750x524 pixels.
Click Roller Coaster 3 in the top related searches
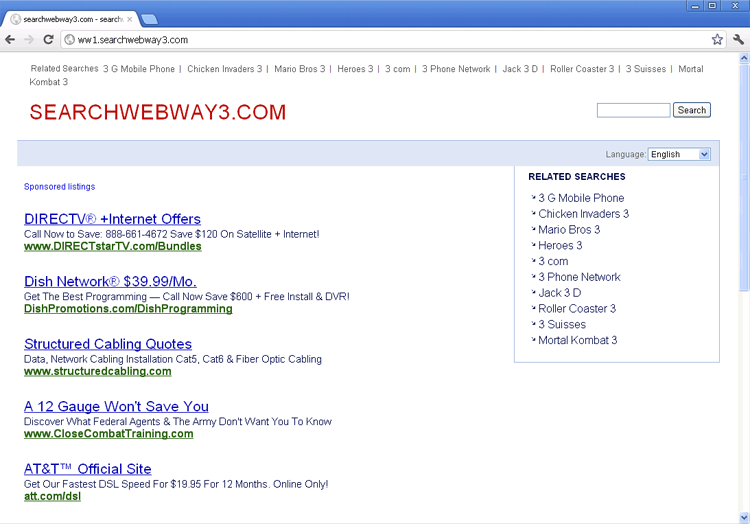[582, 69]
